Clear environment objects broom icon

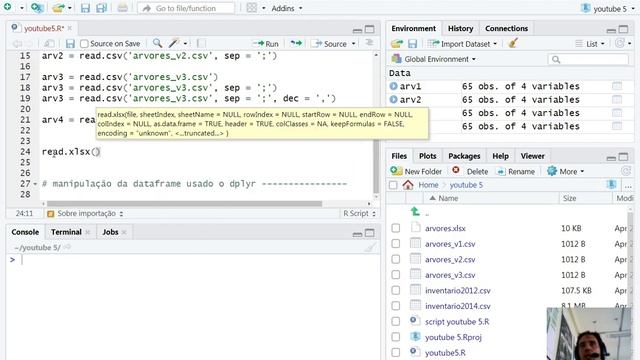(513, 43)
